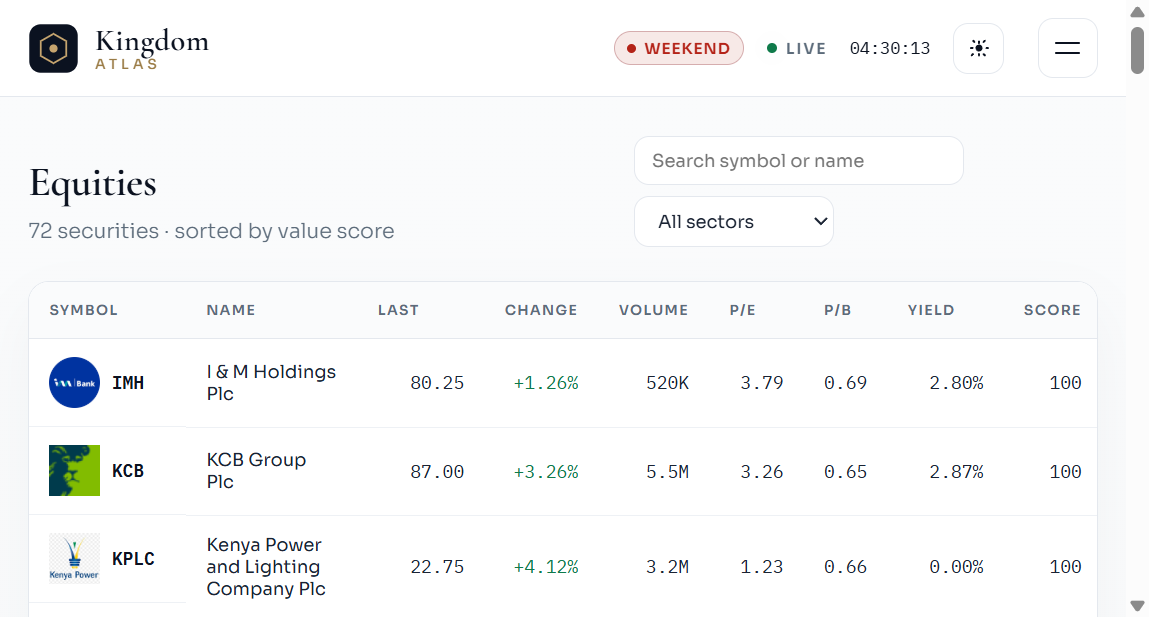Click the KCB Group lion logo

74,470
